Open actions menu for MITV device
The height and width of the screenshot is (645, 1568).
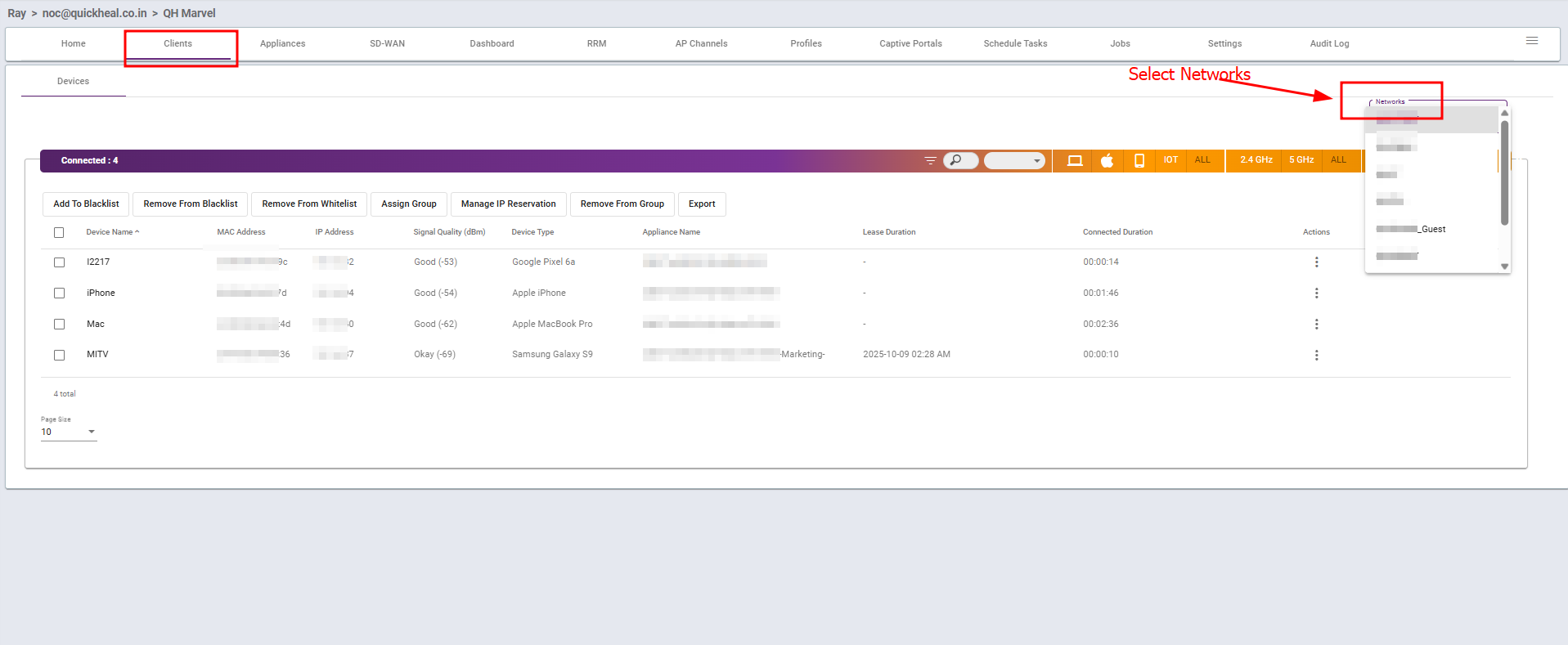1316,355
